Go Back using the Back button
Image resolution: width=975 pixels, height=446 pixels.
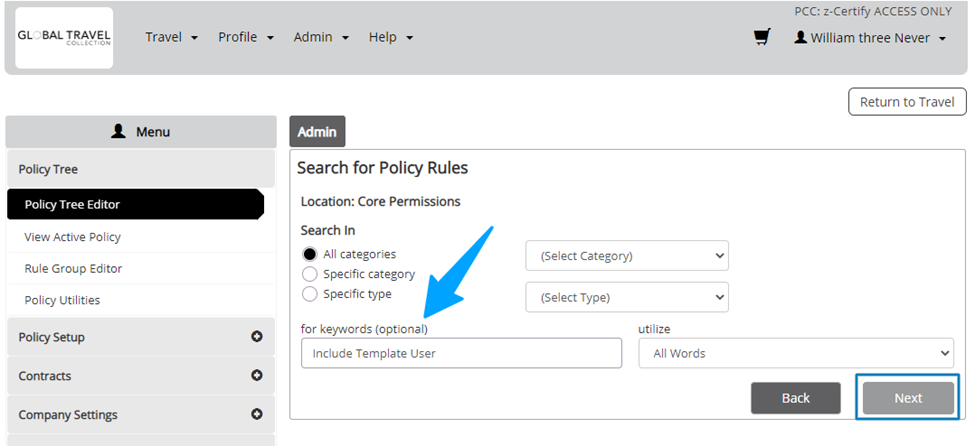(x=796, y=398)
